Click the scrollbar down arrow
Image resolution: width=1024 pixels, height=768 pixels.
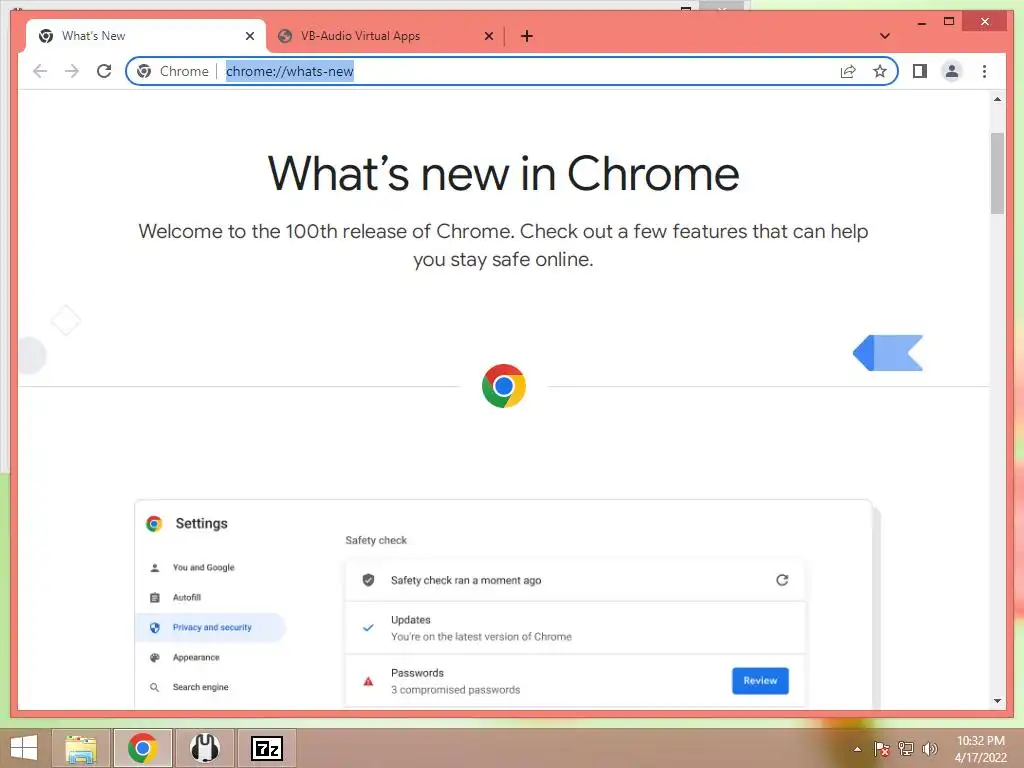click(997, 701)
